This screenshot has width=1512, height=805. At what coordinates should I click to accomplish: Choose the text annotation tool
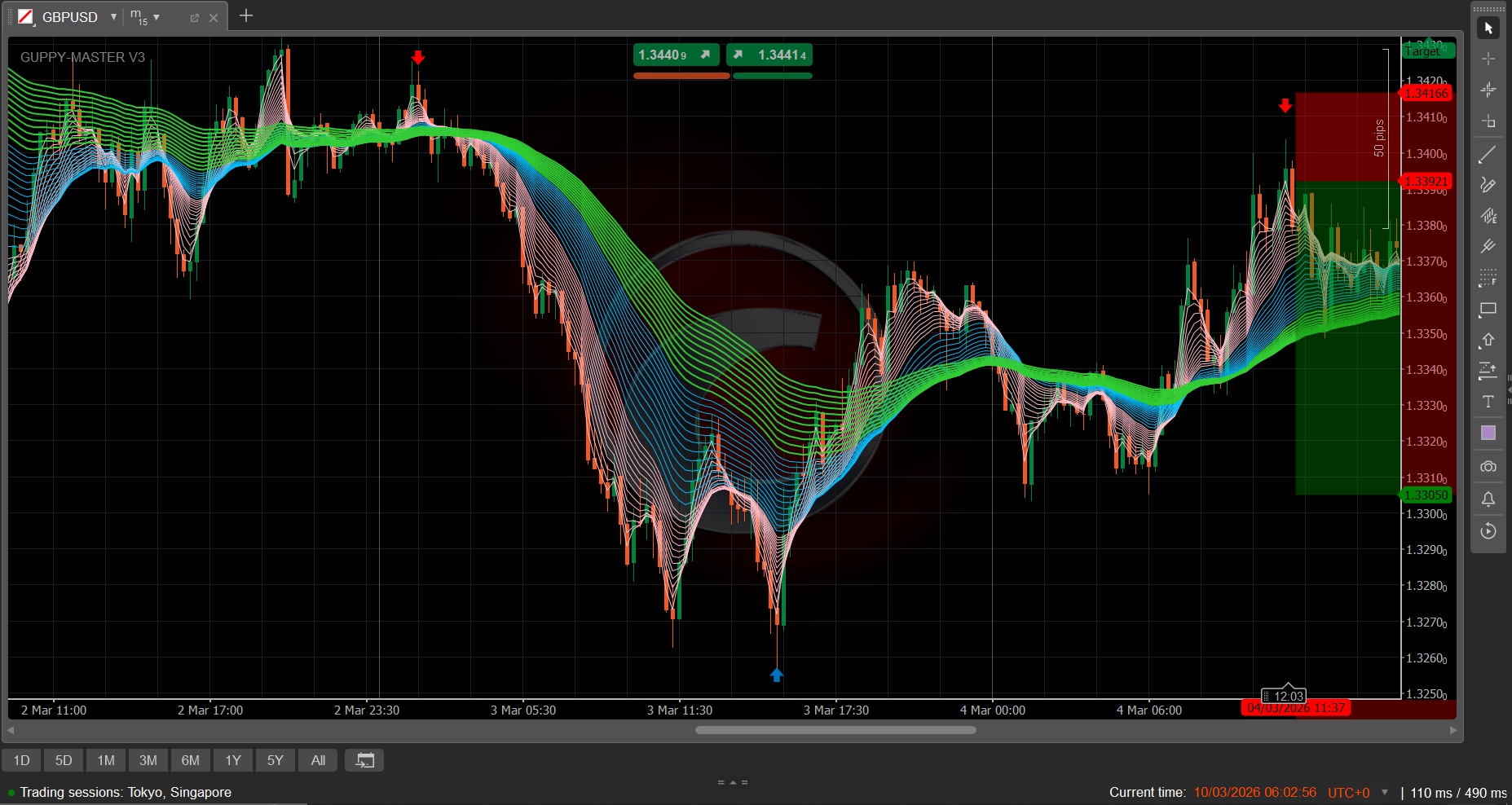(1488, 402)
